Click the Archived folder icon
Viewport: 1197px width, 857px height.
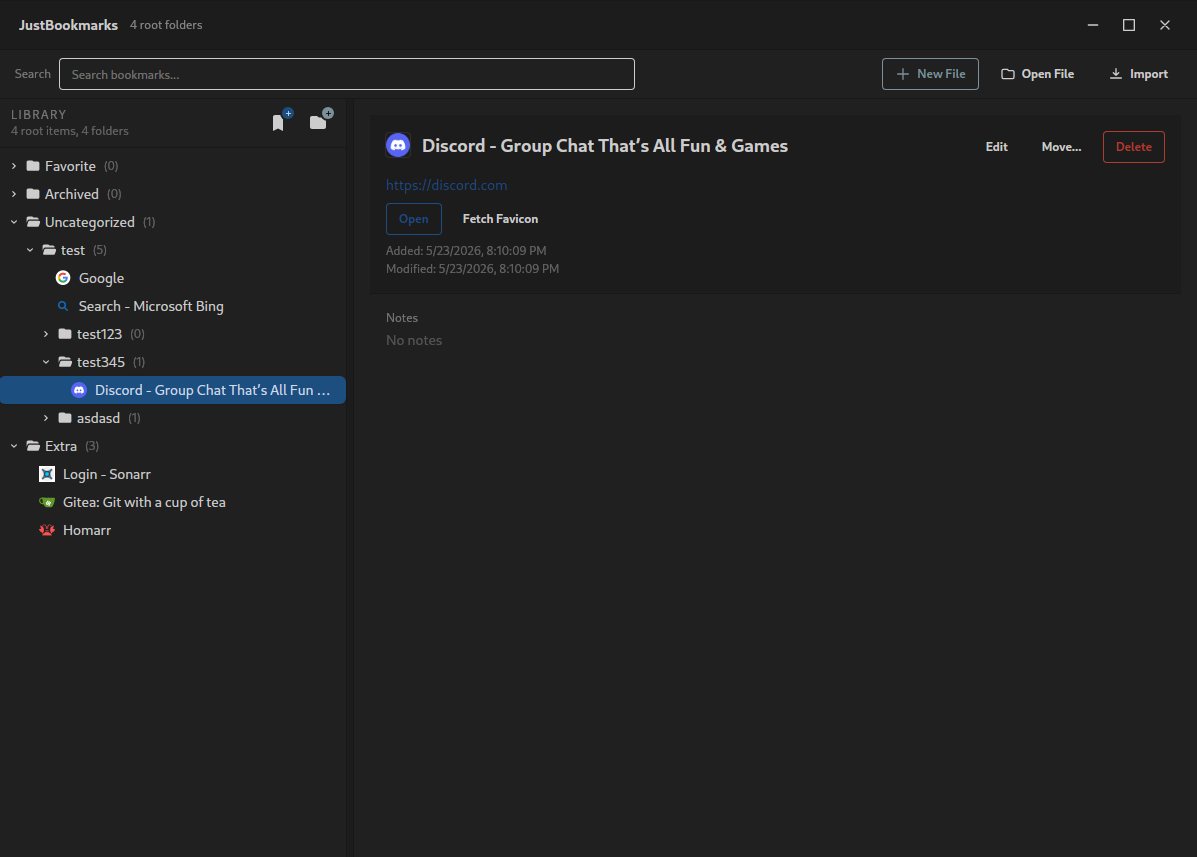tap(33, 194)
